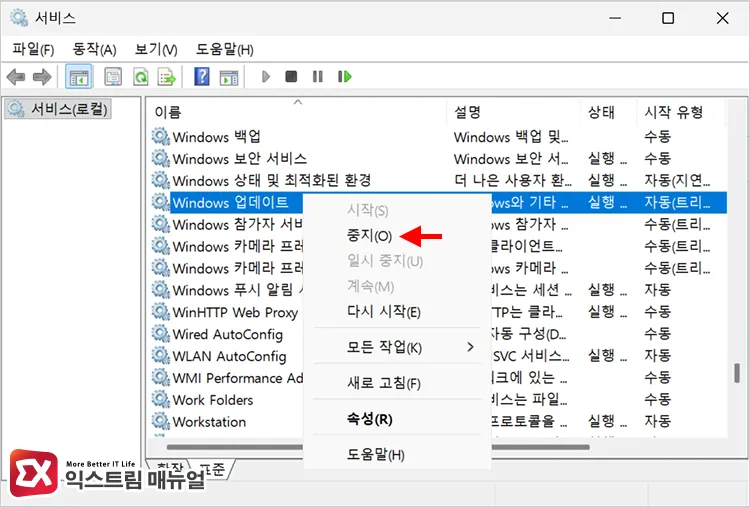Screen dimensions: 750x507
Task: Click the Services app icon in title bar
Action: pyautogui.click(x=19, y=18)
